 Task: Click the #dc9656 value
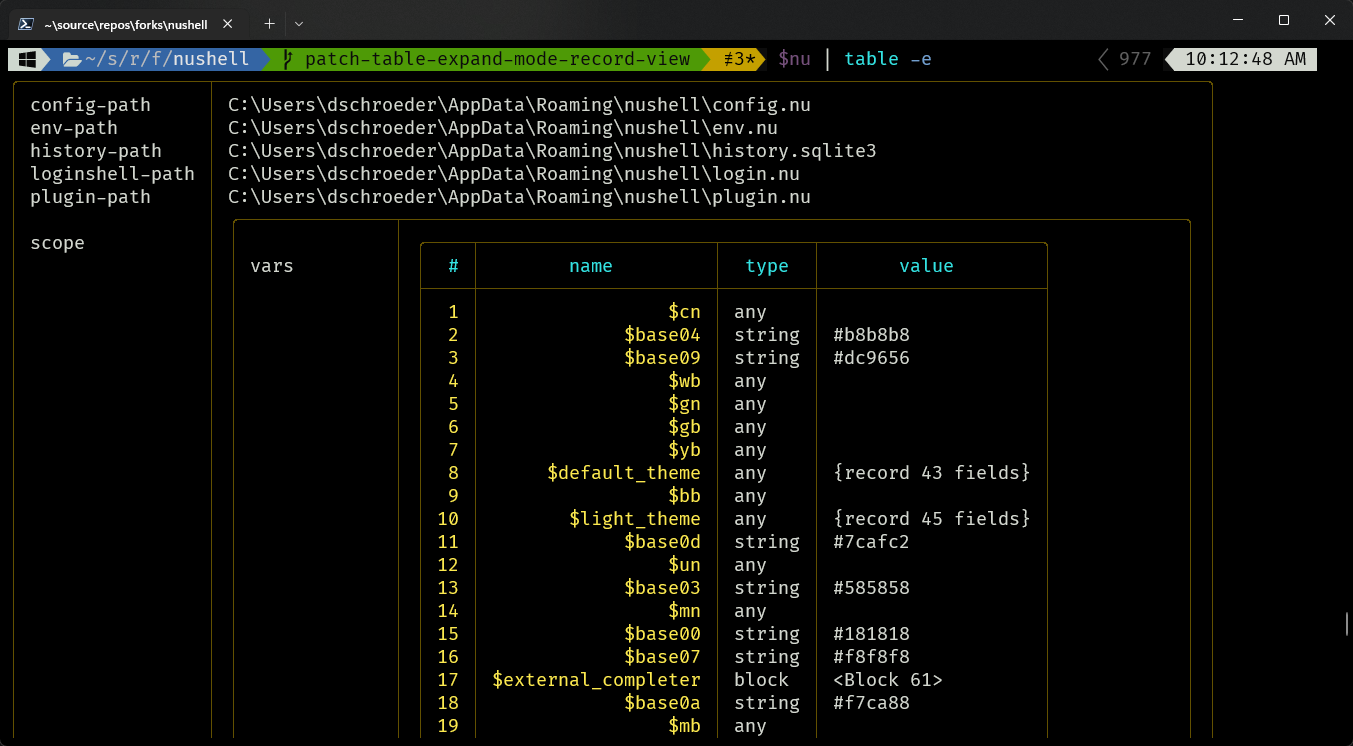tap(871, 358)
